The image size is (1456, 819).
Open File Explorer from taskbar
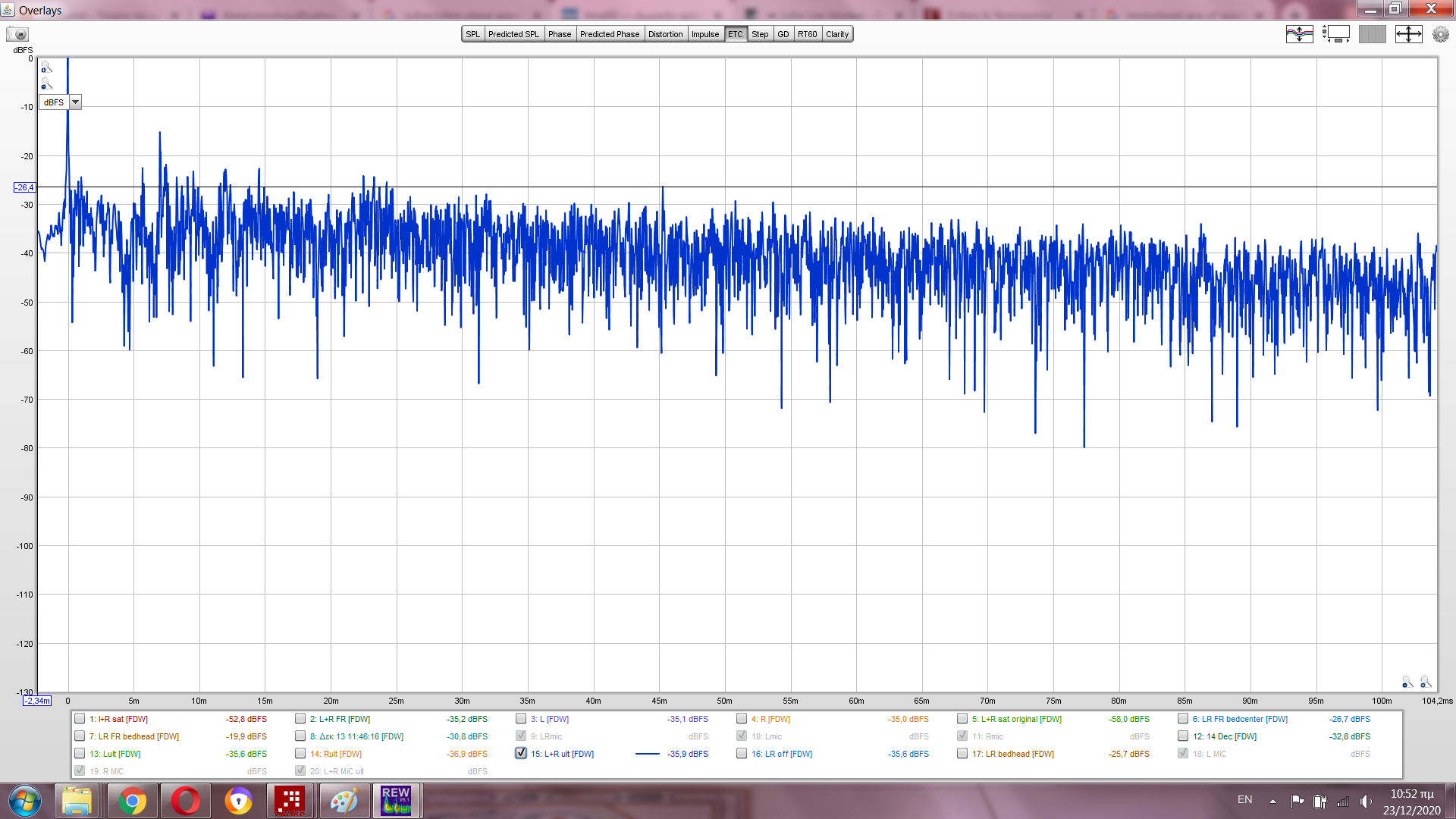77,801
